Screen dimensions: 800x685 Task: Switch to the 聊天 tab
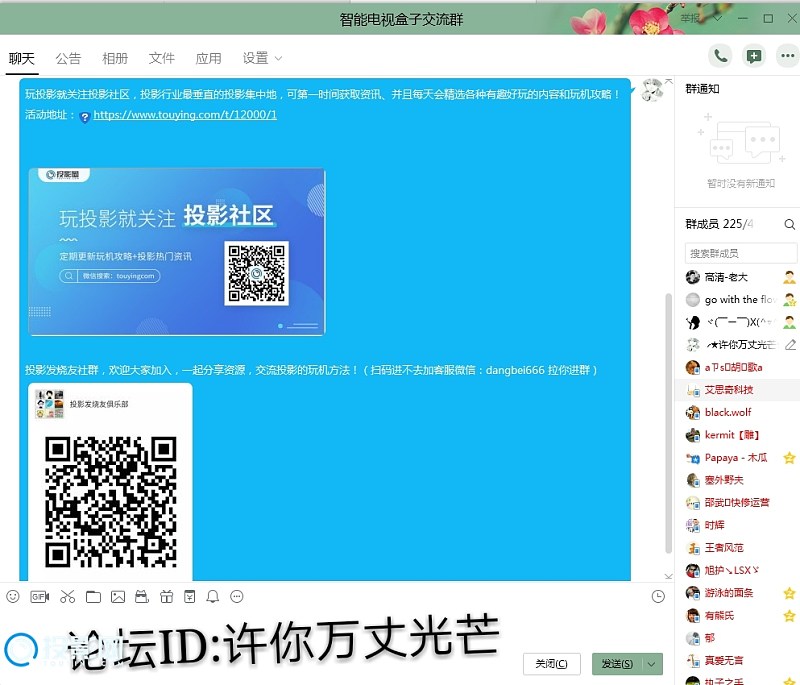[22, 58]
